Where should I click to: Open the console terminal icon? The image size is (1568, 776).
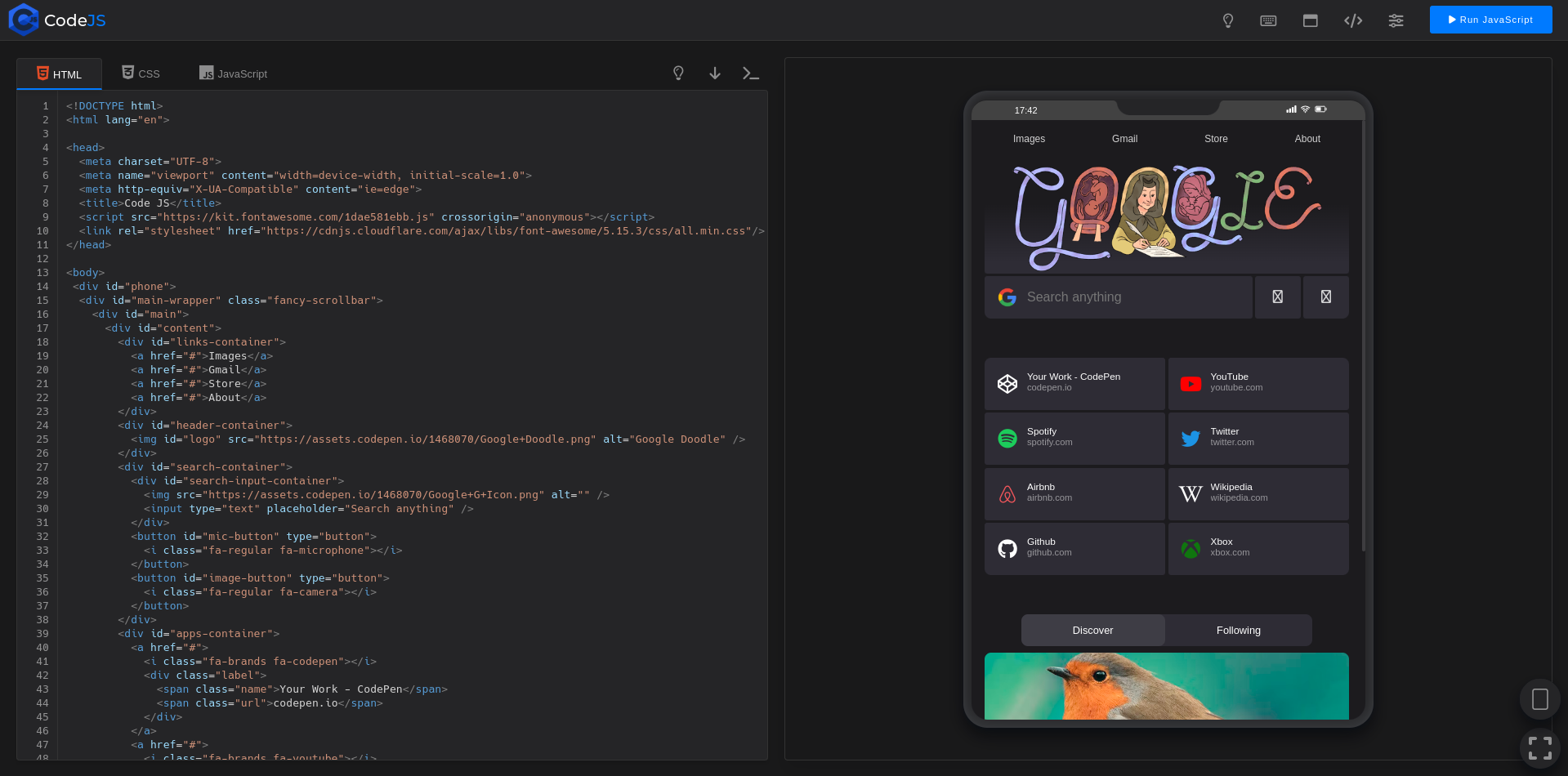pos(751,74)
